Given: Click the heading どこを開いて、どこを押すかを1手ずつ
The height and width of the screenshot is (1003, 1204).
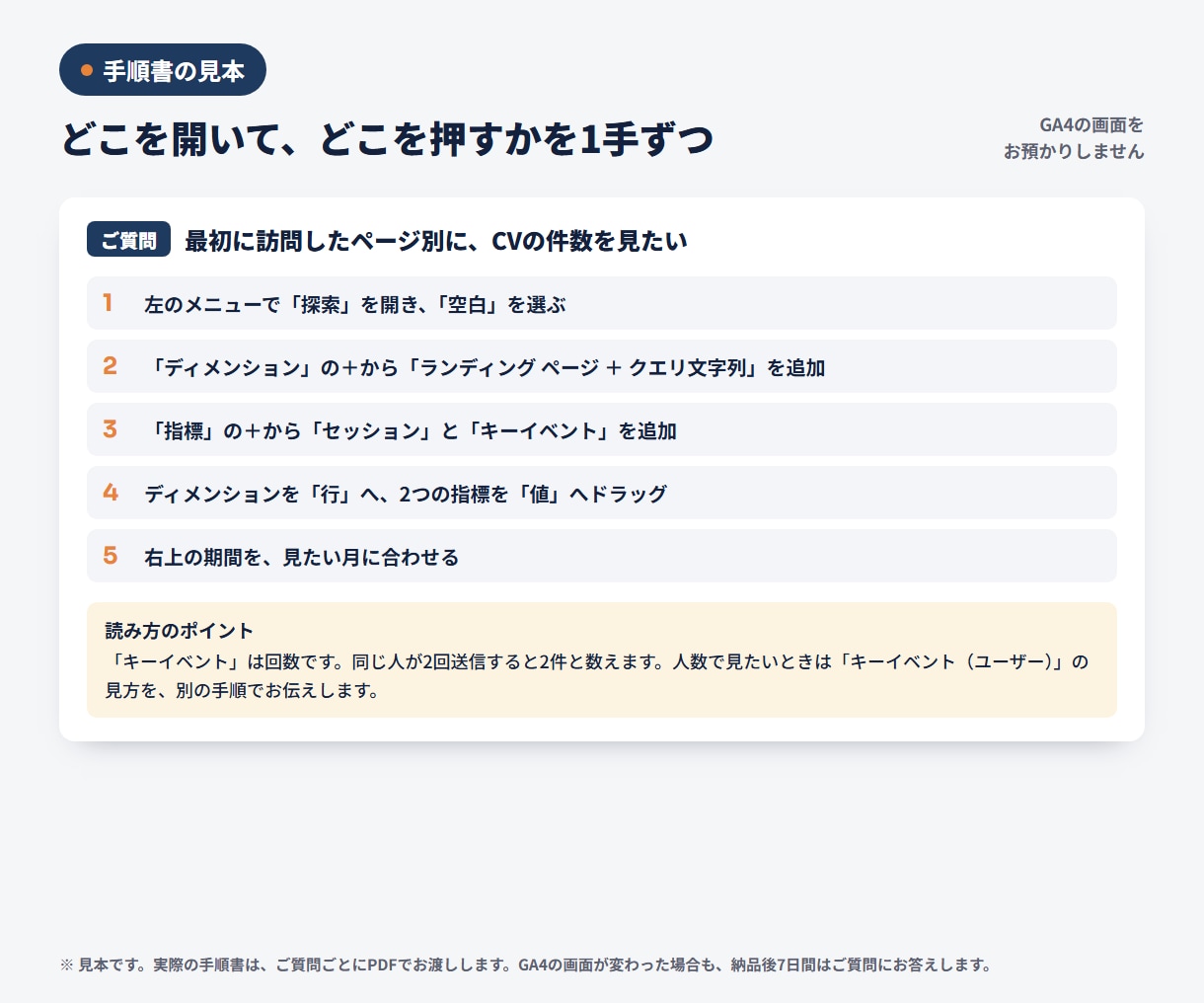Looking at the screenshot, I should click(x=387, y=139).
